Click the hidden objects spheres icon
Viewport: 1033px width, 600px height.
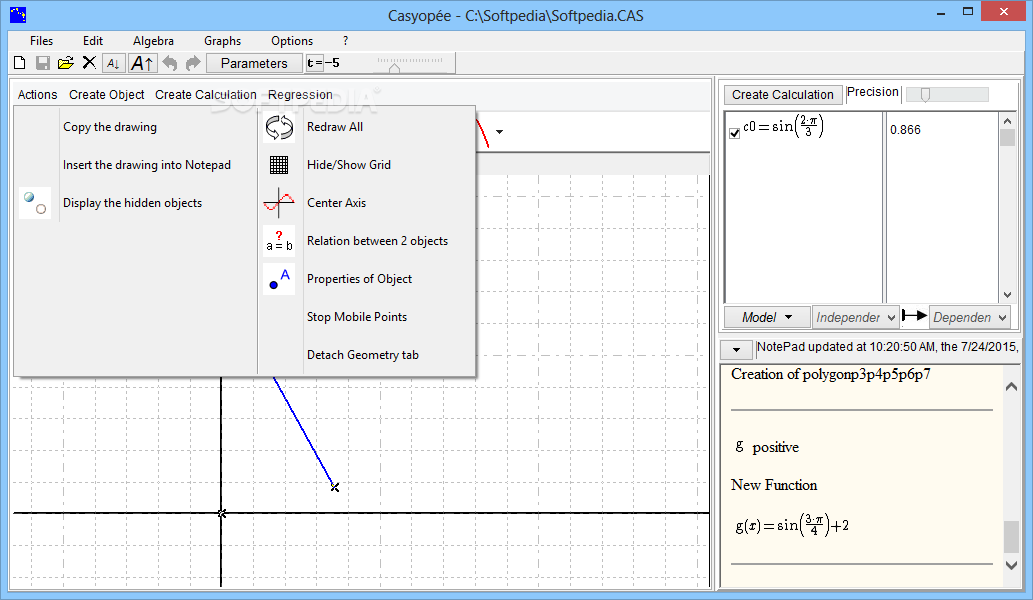[x=35, y=203]
